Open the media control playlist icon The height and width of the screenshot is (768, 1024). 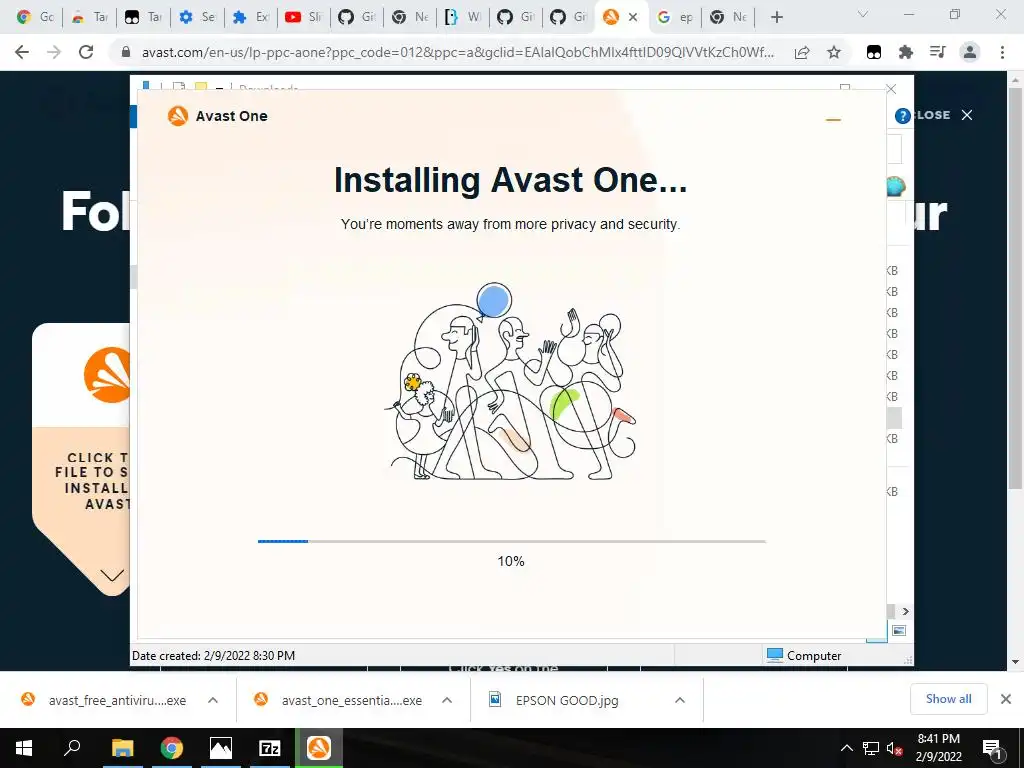tap(938, 52)
